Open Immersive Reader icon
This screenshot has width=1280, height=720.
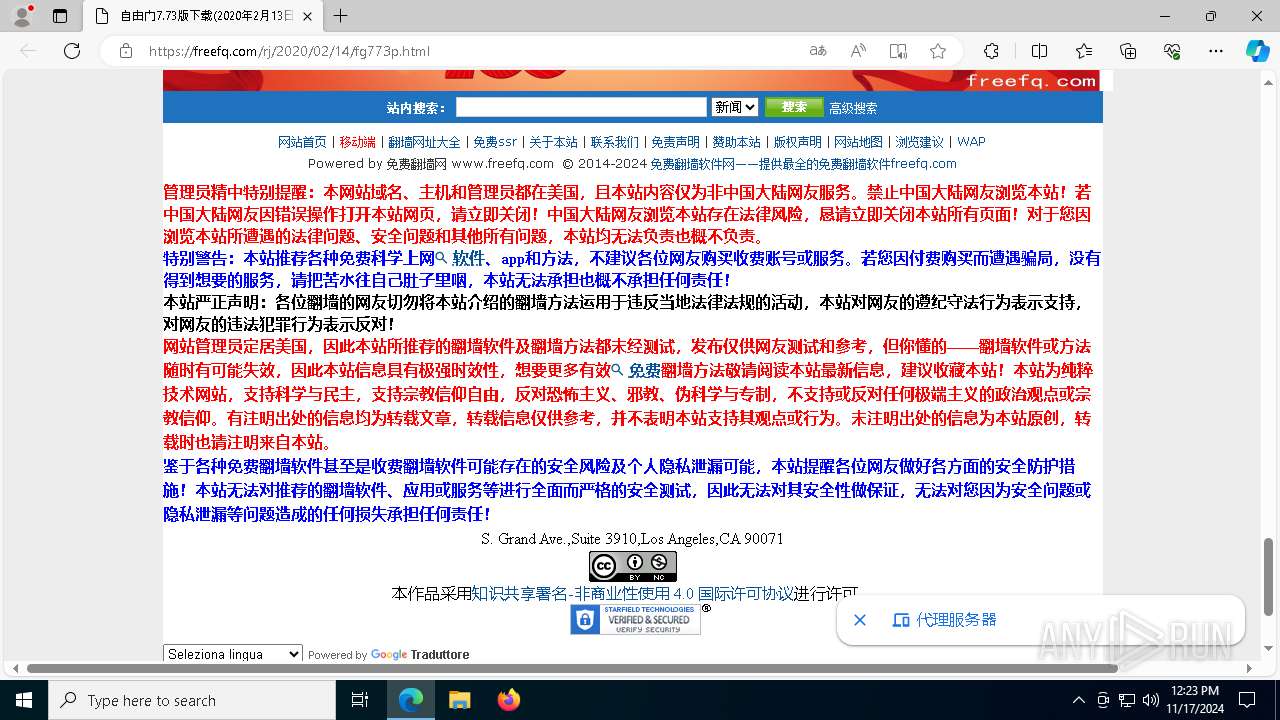pos(898,51)
